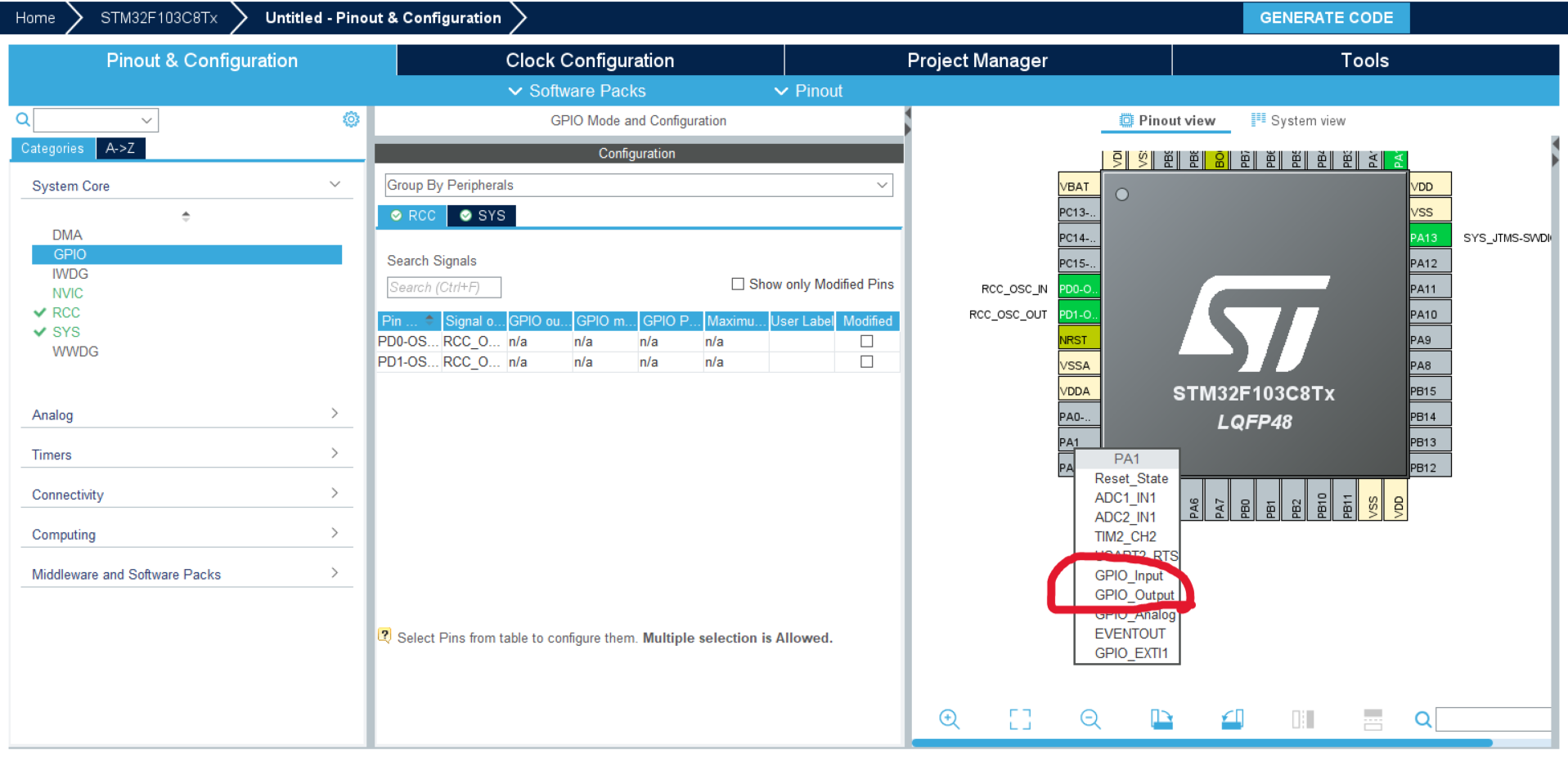Click the fit-to-screen icon below the pinout
This screenshot has width=1568, height=757.
[1020, 719]
